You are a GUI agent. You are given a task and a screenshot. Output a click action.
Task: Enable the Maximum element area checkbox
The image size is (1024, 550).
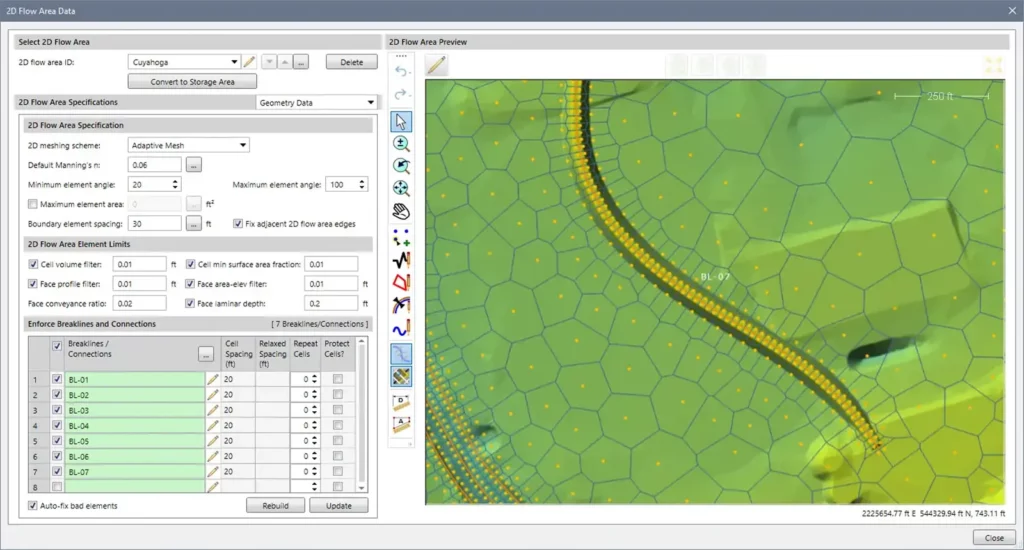pyautogui.click(x=33, y=204)
